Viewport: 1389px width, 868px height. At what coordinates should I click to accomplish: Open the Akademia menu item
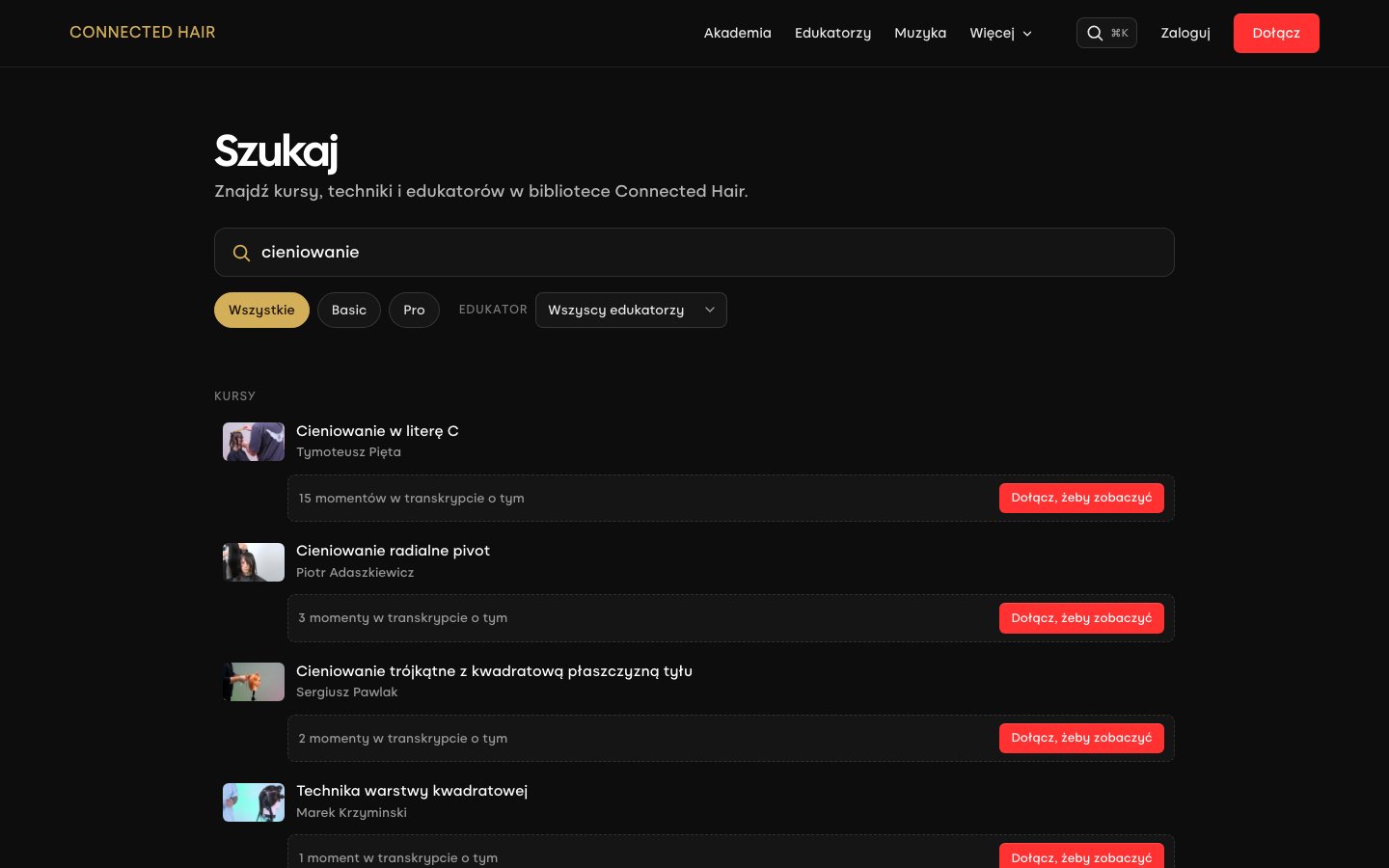[x=737, y=33]
